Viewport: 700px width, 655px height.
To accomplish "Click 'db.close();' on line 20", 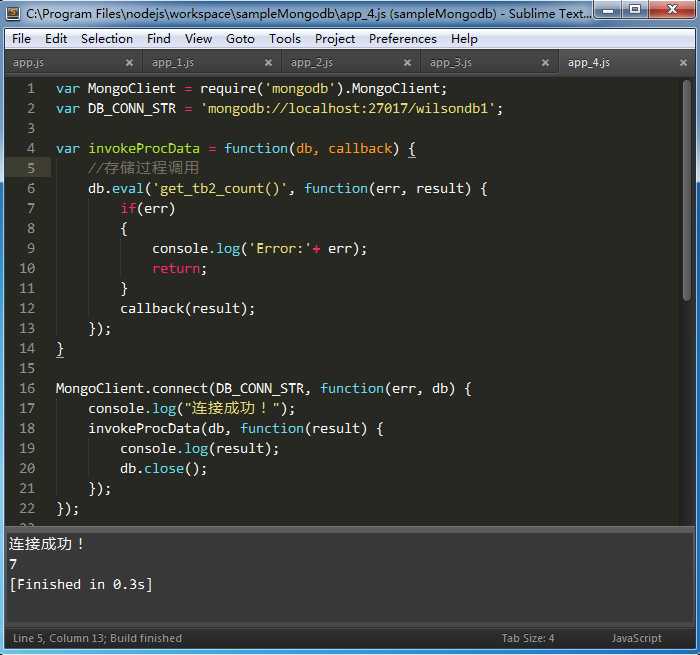I will coord(163,469).
